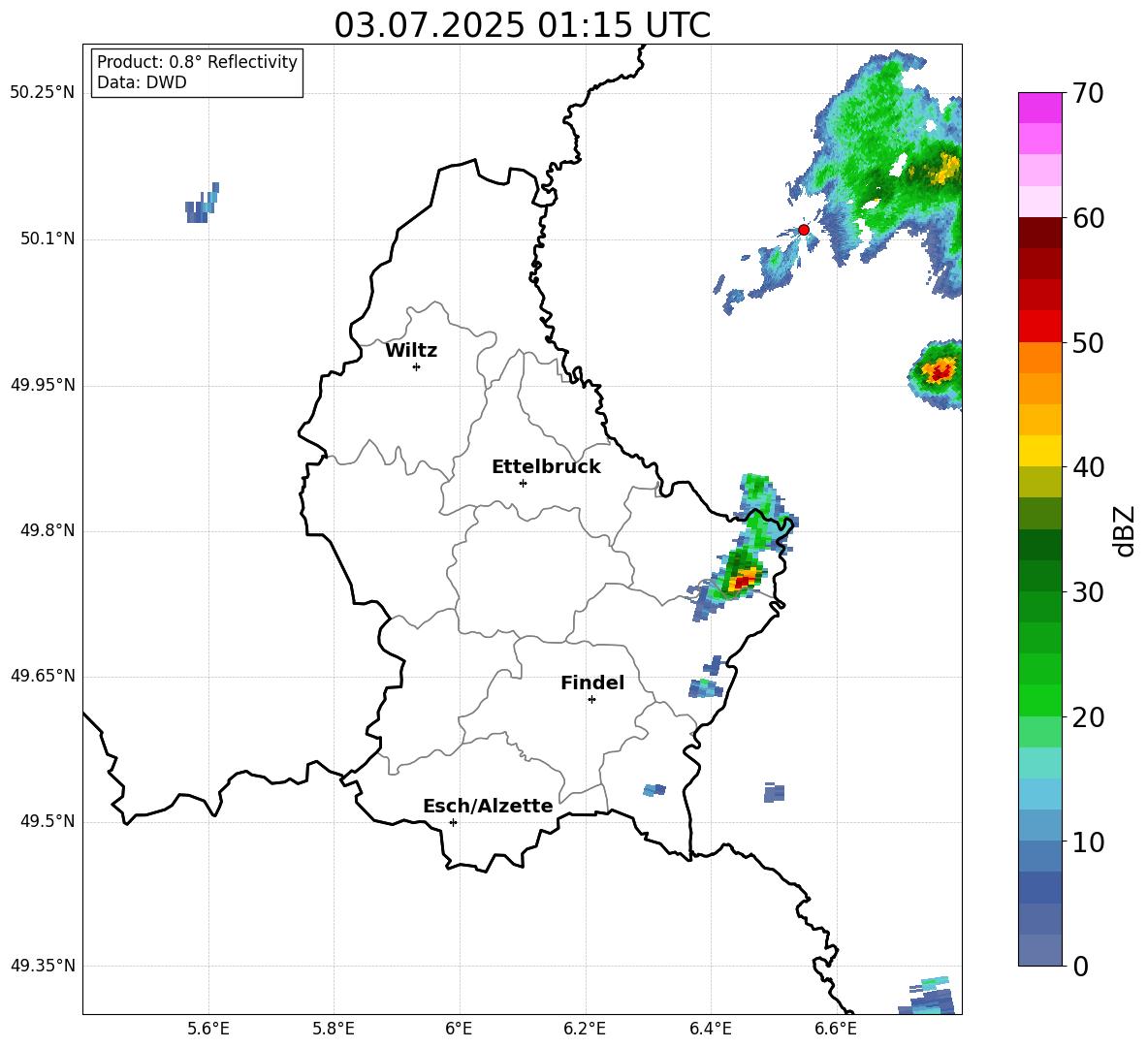Click the 49.5°N latitude label
1148x1048 pixels.
(48, 822)
